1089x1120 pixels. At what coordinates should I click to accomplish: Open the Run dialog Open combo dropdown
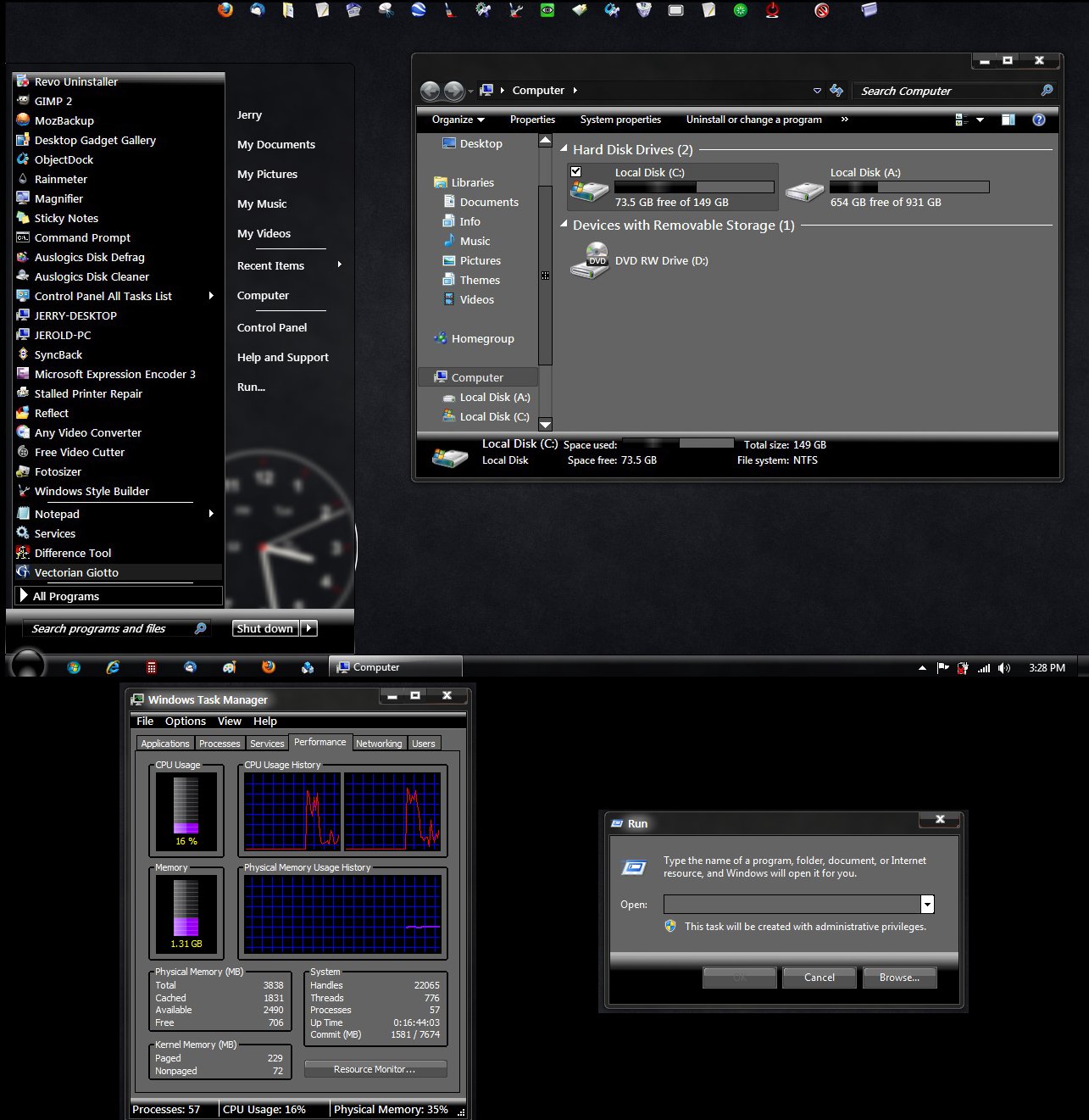pyautogui.click(x=927, y=905)
